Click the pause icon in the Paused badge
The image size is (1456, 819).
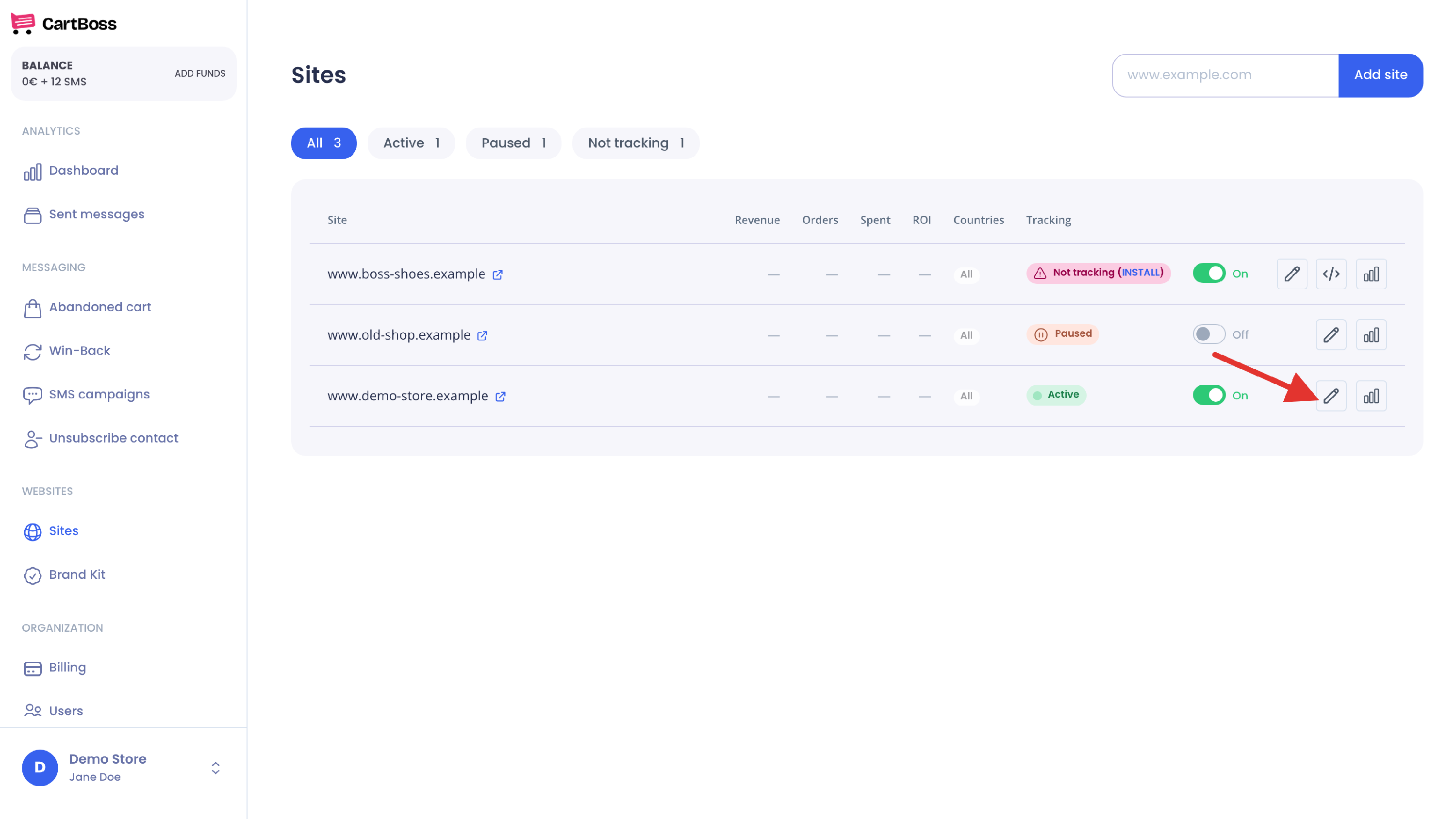tap(1041, 335)
